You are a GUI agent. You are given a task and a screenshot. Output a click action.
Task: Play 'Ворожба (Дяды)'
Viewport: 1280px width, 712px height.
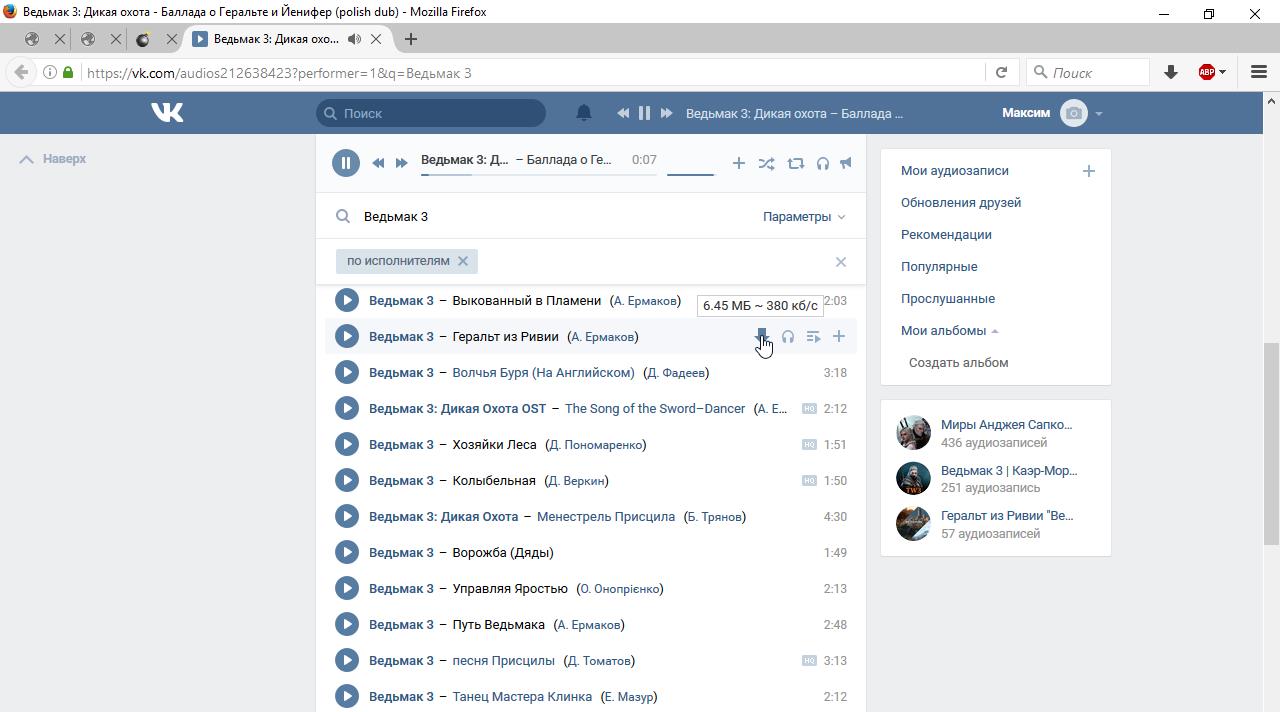(x=347, y=552)
